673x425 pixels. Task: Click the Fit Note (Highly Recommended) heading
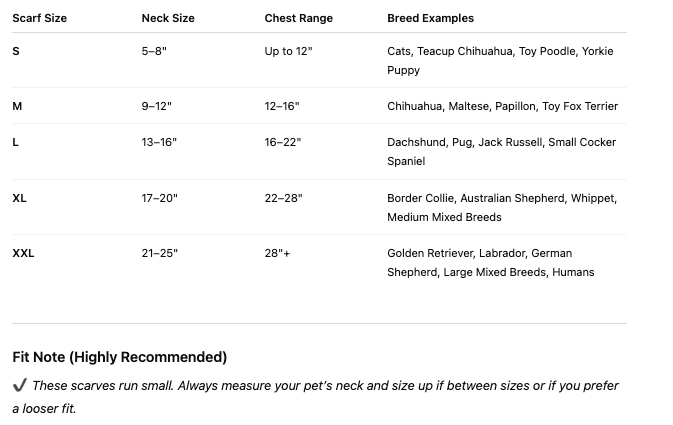pos(119,357)
